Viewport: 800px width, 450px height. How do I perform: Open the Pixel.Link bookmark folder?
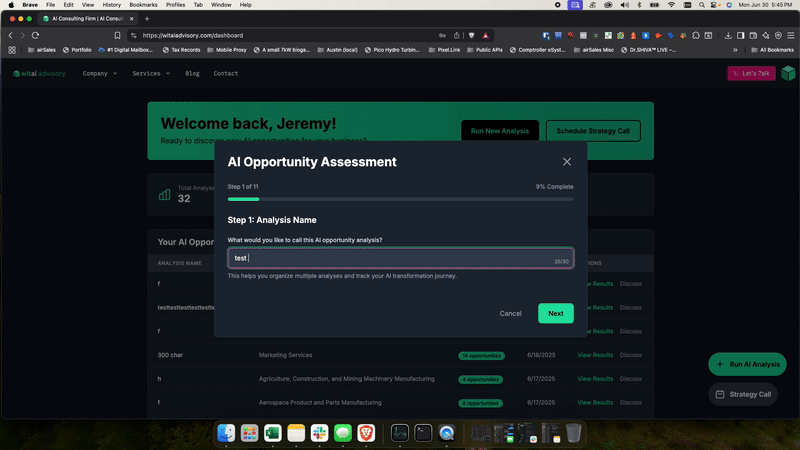pos(444,50)
